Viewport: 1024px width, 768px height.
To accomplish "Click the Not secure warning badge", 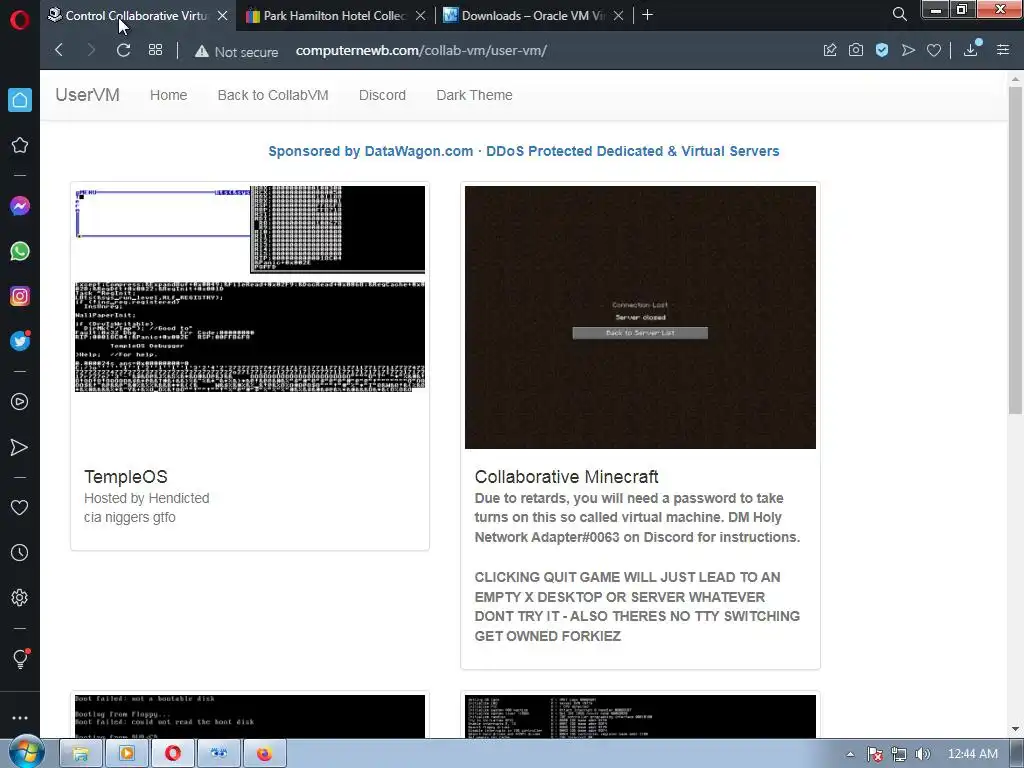I will click(236, 52).
